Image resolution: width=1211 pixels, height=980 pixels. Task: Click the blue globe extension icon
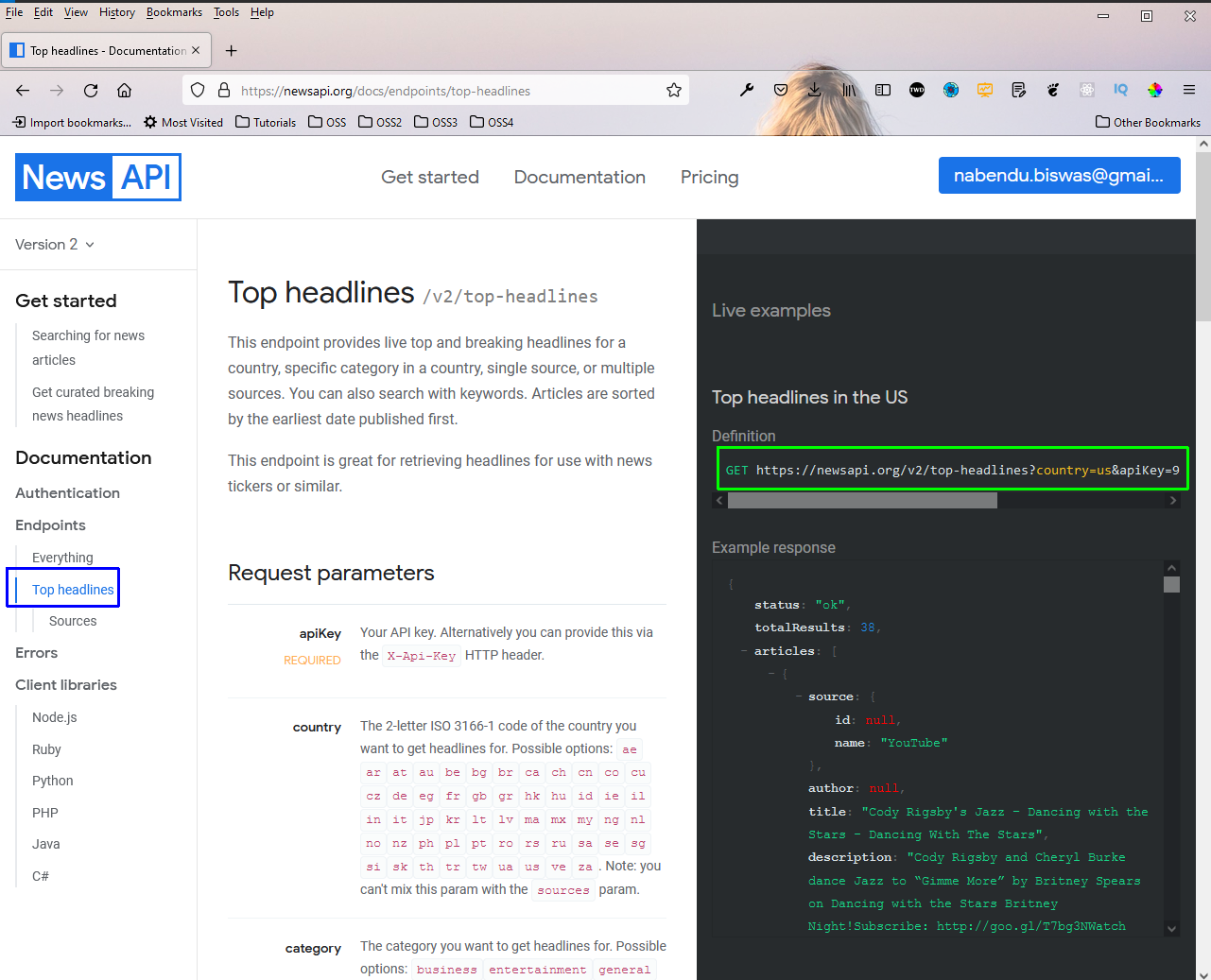tap(951, 90)
